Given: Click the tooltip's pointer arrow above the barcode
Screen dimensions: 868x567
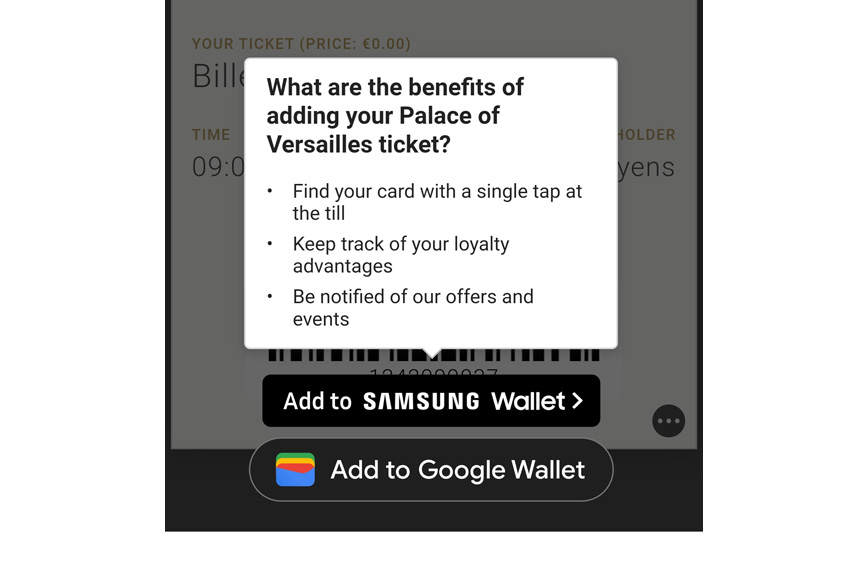Looking at the screenshot, I should pos(431,352).
